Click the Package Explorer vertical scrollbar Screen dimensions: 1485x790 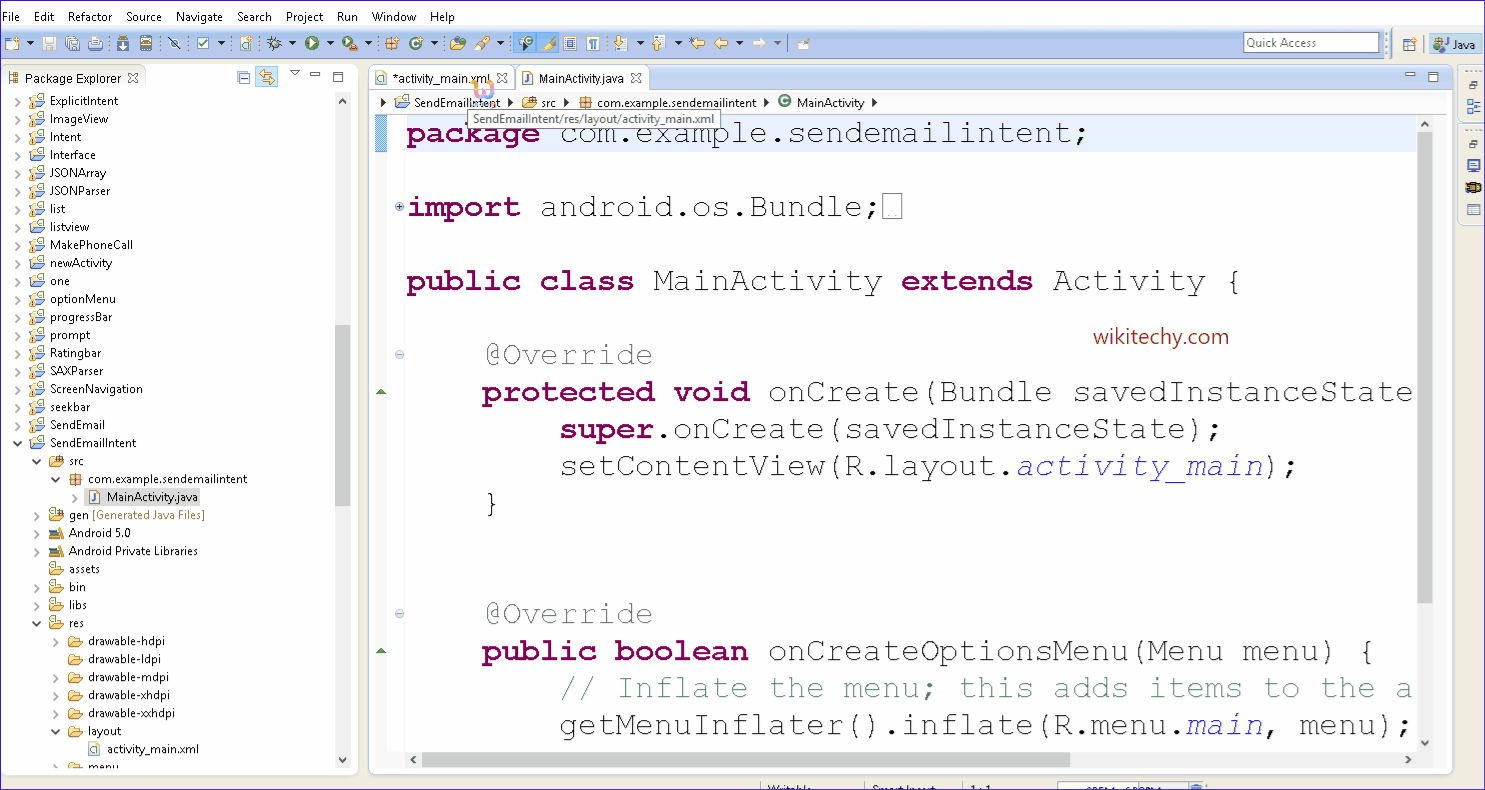(342, 415)
